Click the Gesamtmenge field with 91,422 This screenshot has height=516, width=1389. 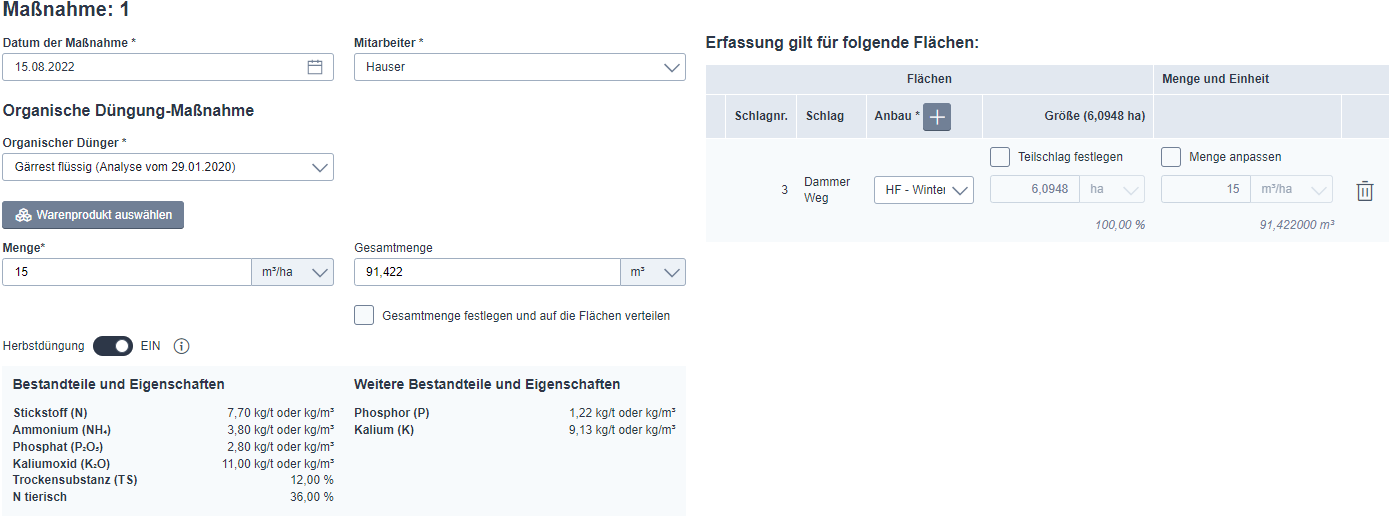[488, 272]
